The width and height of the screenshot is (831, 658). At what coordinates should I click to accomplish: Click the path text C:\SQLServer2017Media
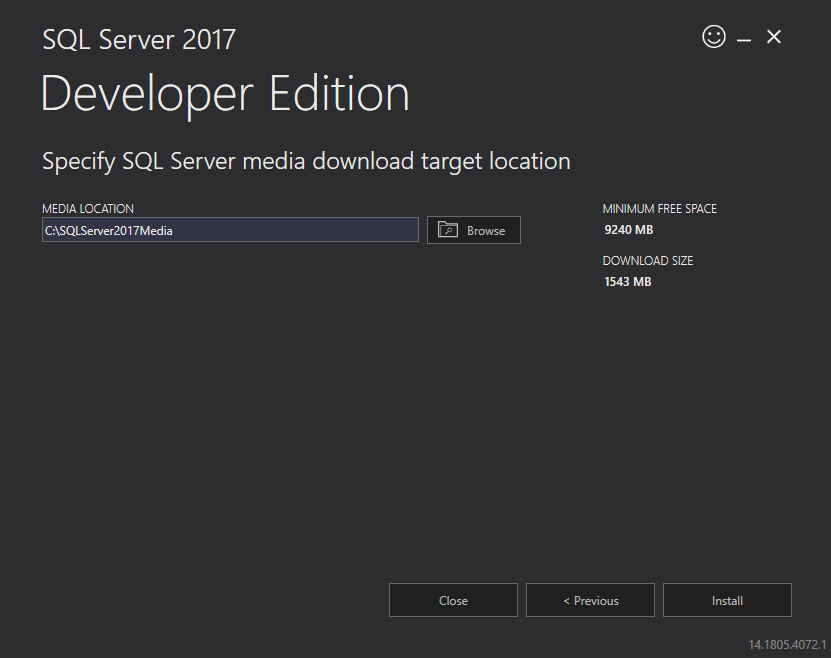coord(110,229)
